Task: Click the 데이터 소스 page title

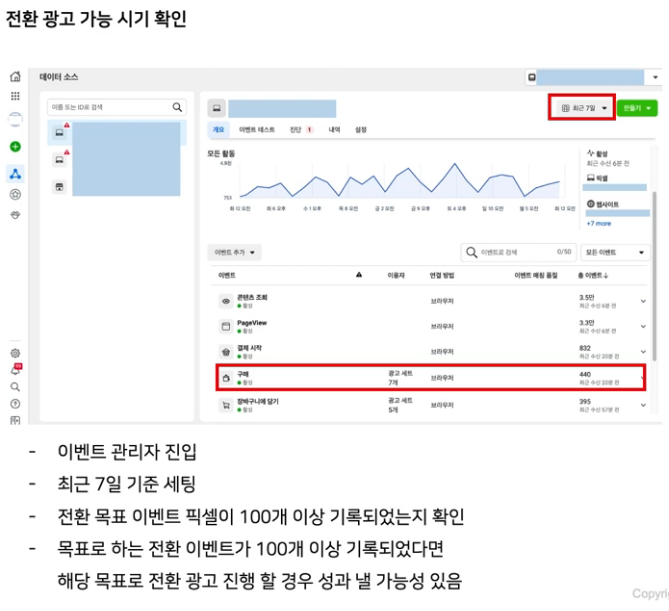Action: (x=59, y=77)
